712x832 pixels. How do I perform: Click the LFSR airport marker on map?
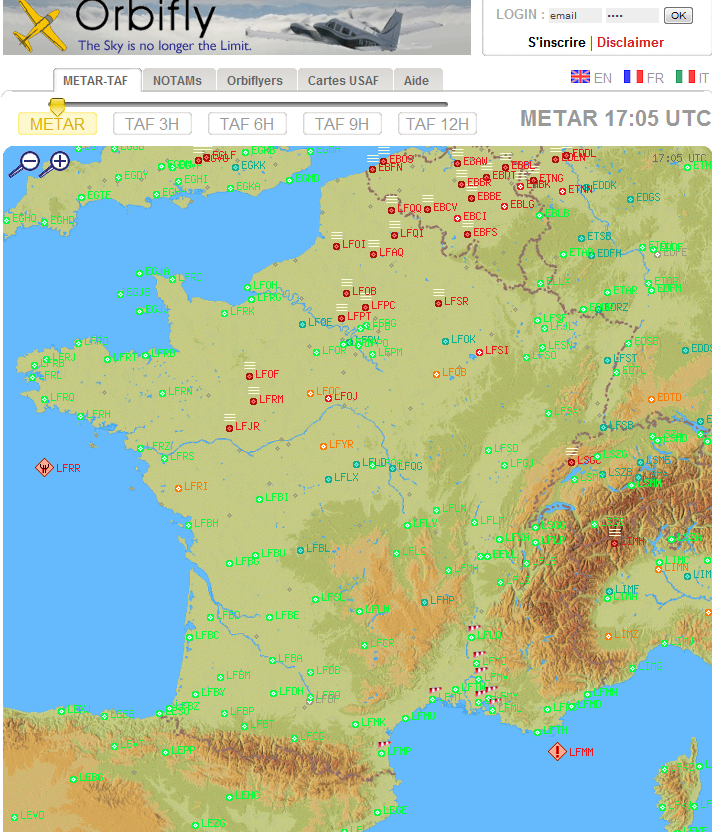pyautogui.click(x=438, y=302)
